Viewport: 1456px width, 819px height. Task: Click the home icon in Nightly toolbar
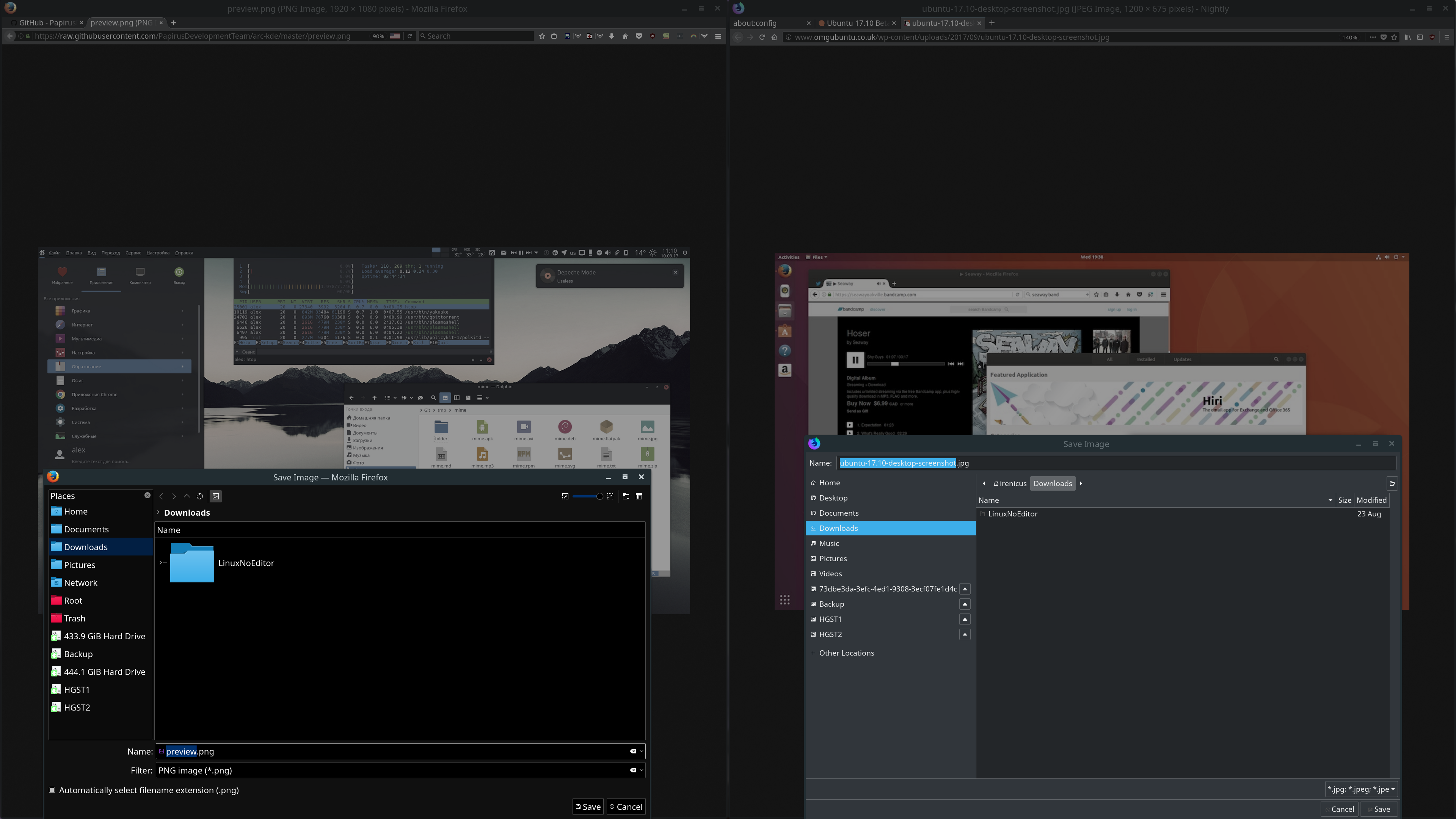click(774, 37)
